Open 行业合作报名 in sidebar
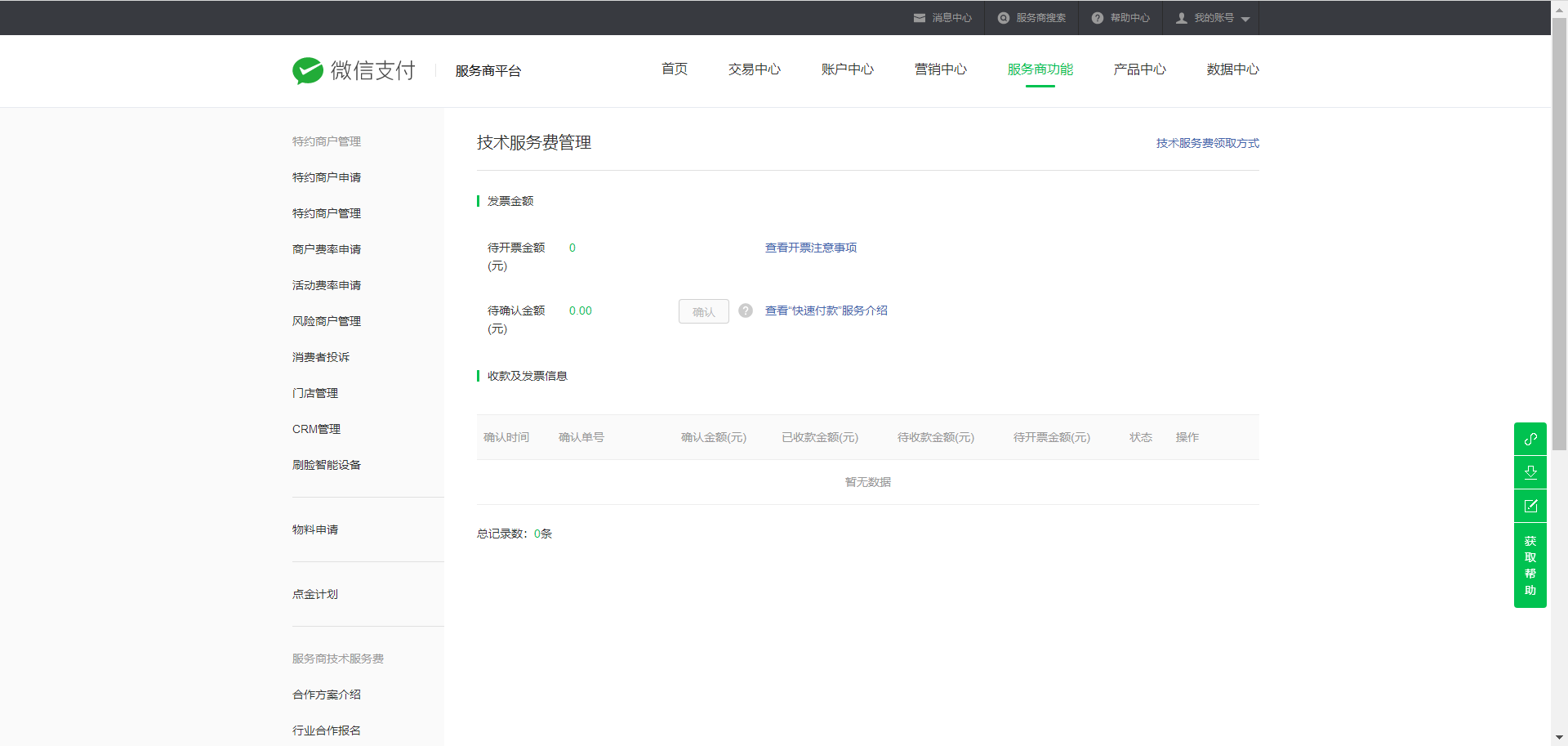This screenshot has width=1568, height=746. 327,730
